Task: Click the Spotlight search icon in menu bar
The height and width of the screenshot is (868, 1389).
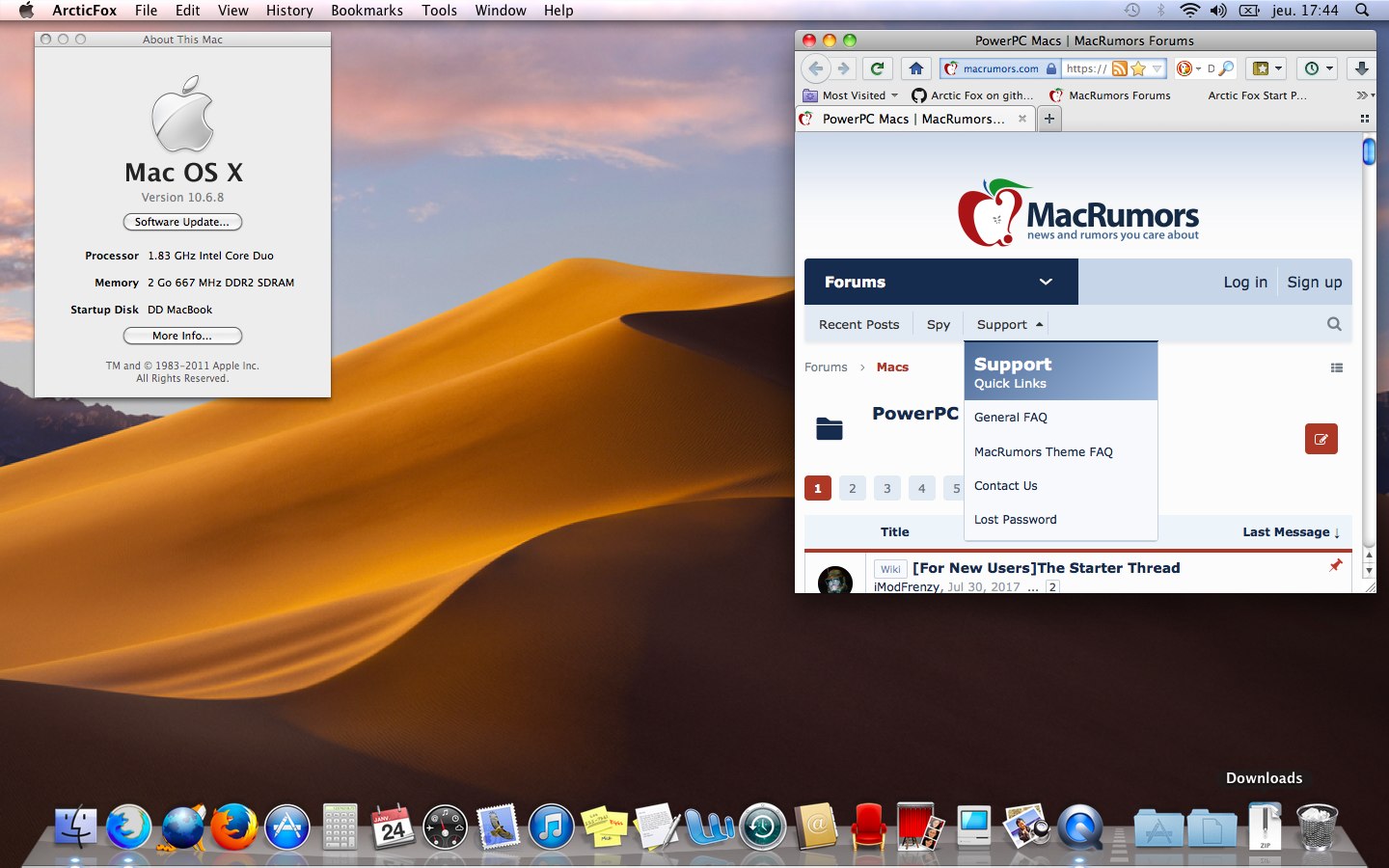Action: (1362, 11)
